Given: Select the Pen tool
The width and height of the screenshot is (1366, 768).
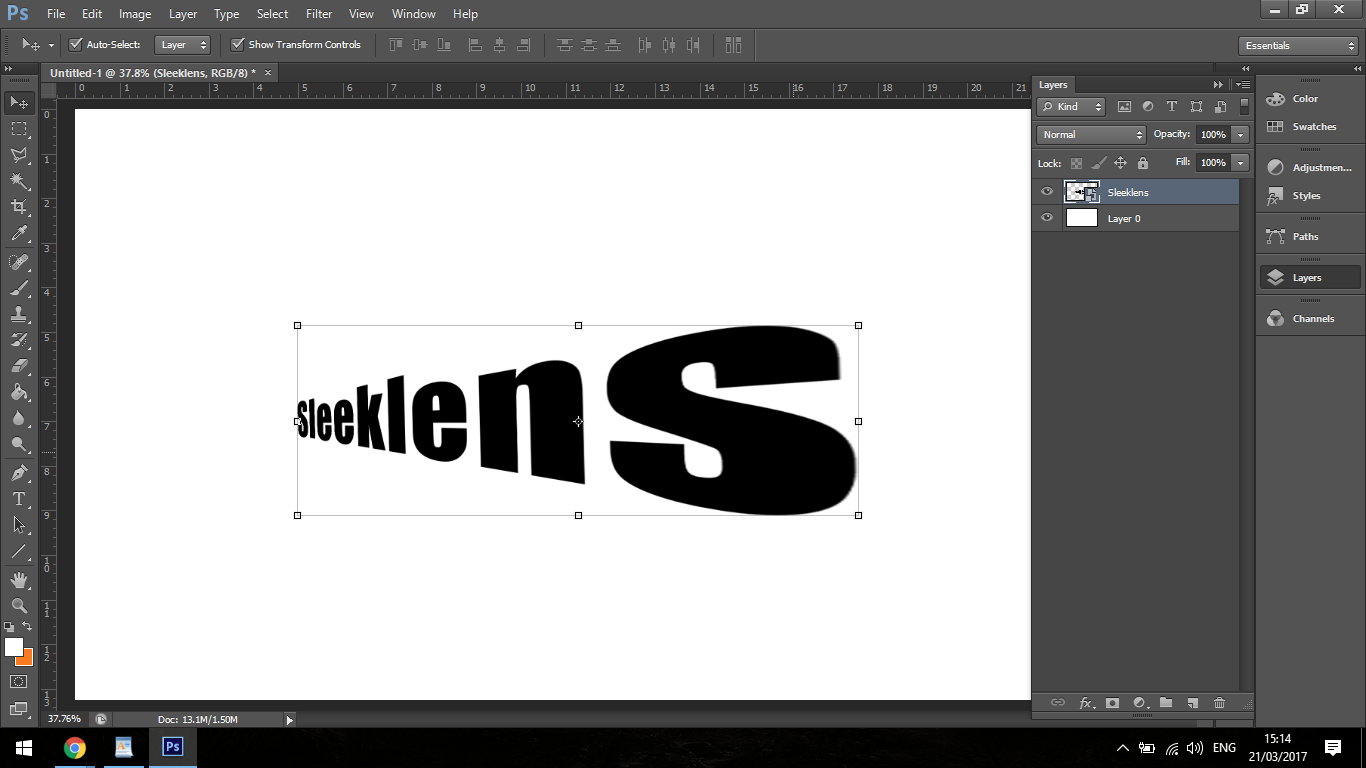Looking at the screenshot, I should coord(19,473).
